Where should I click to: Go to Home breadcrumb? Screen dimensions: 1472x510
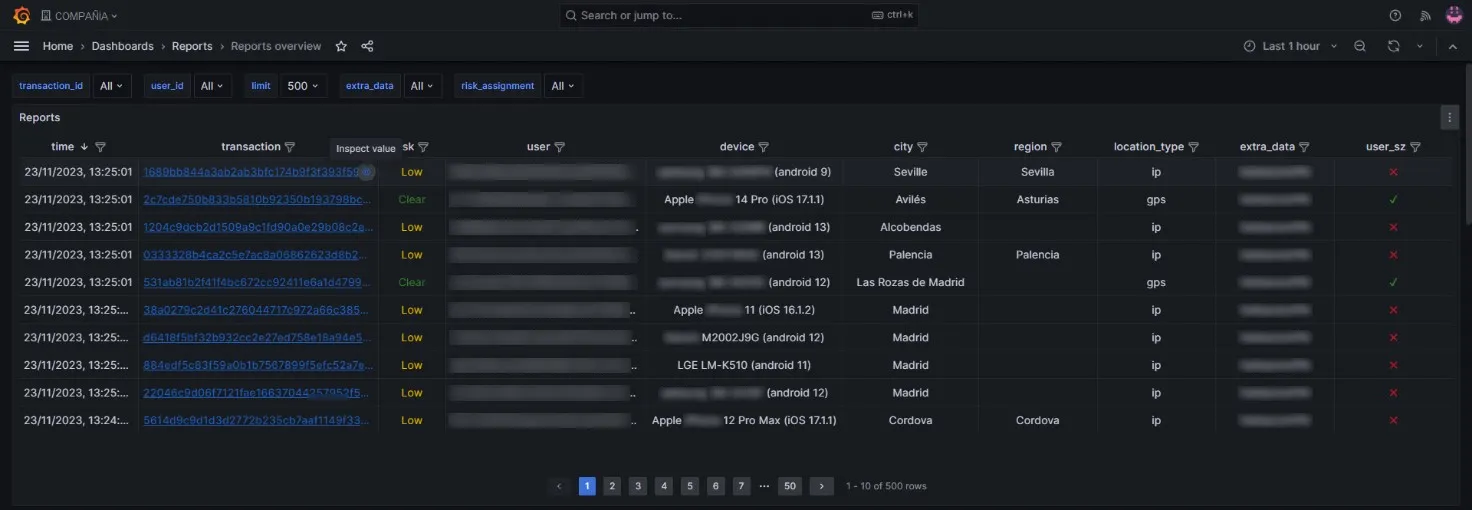click(x=57, y=46)
